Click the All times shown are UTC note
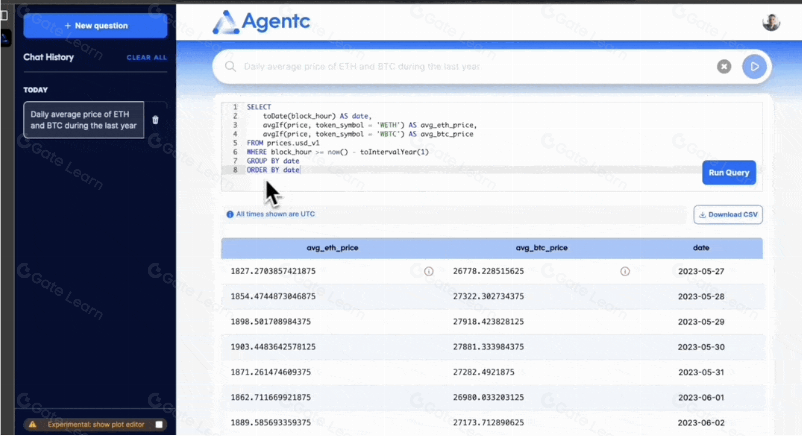Screen dimensions: 802x436 coord(275,214)
